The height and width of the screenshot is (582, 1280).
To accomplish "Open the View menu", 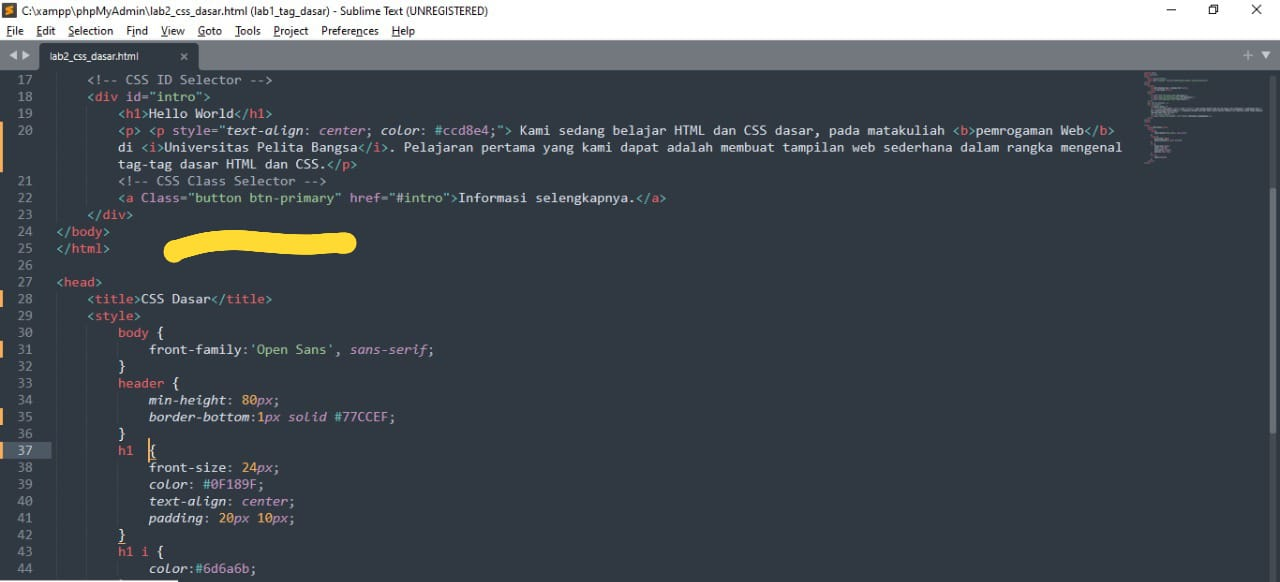I will coord(172,31).
